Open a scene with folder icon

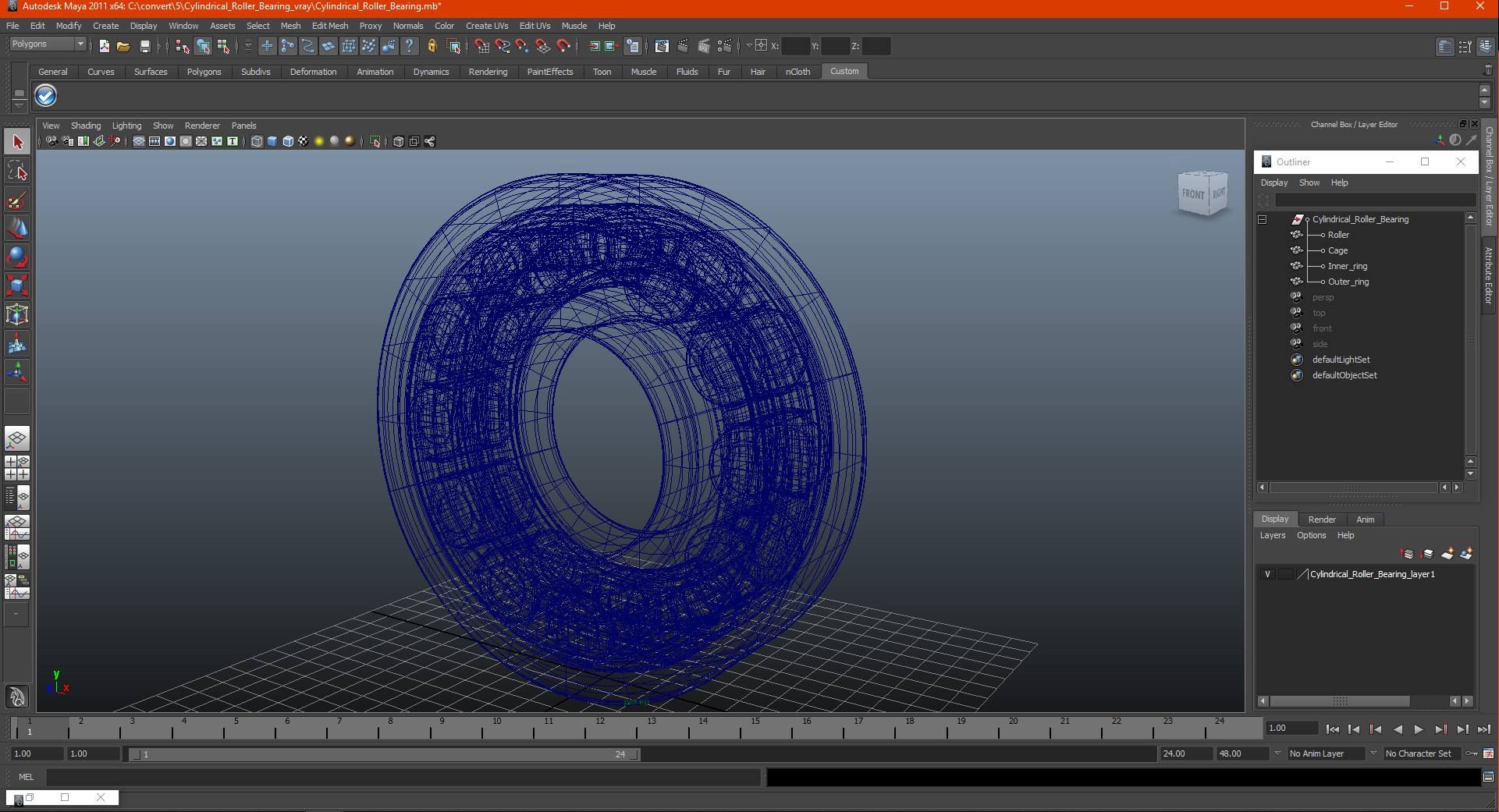click(123, 46)
